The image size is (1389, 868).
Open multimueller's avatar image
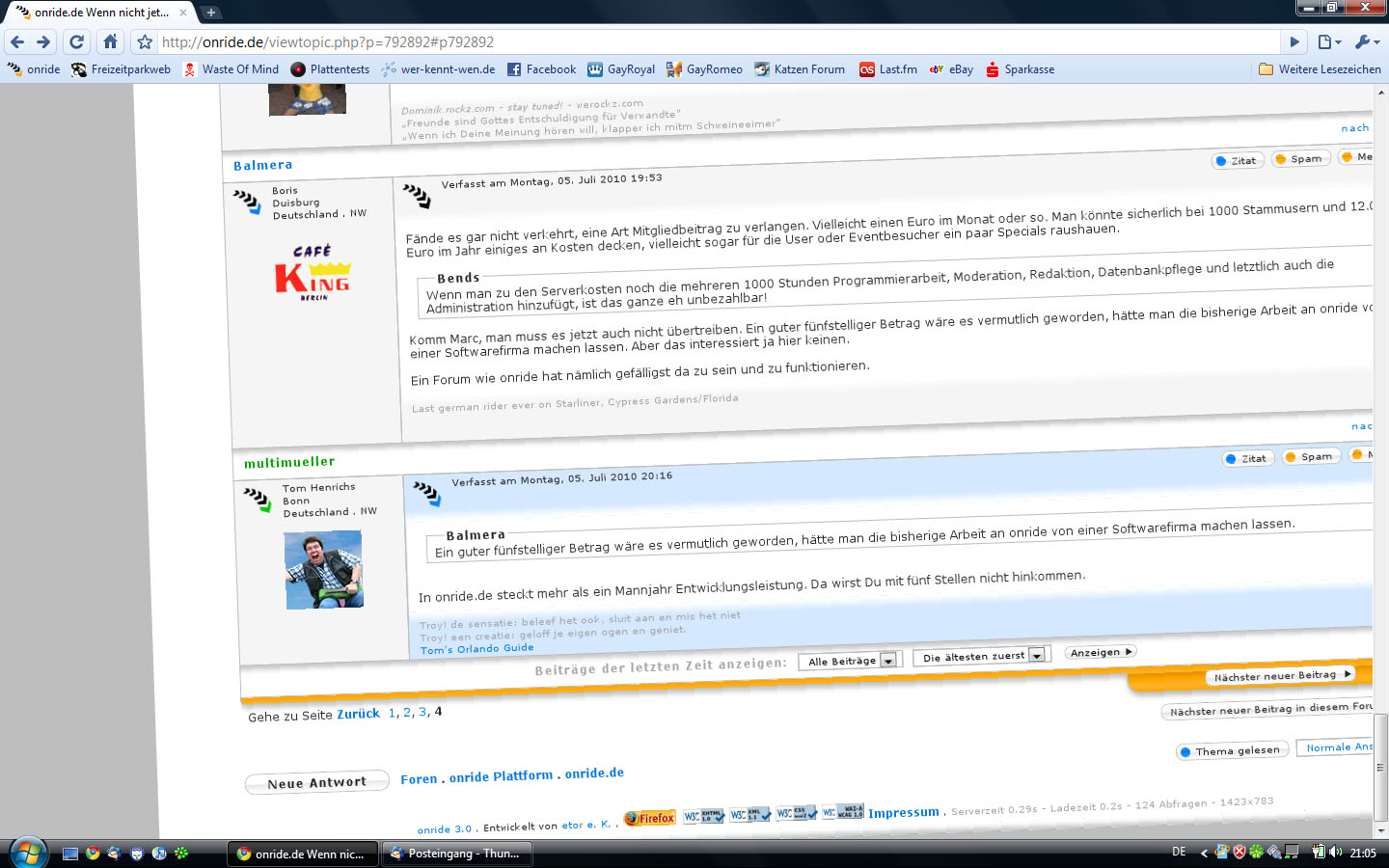click(x=324, y=570)
